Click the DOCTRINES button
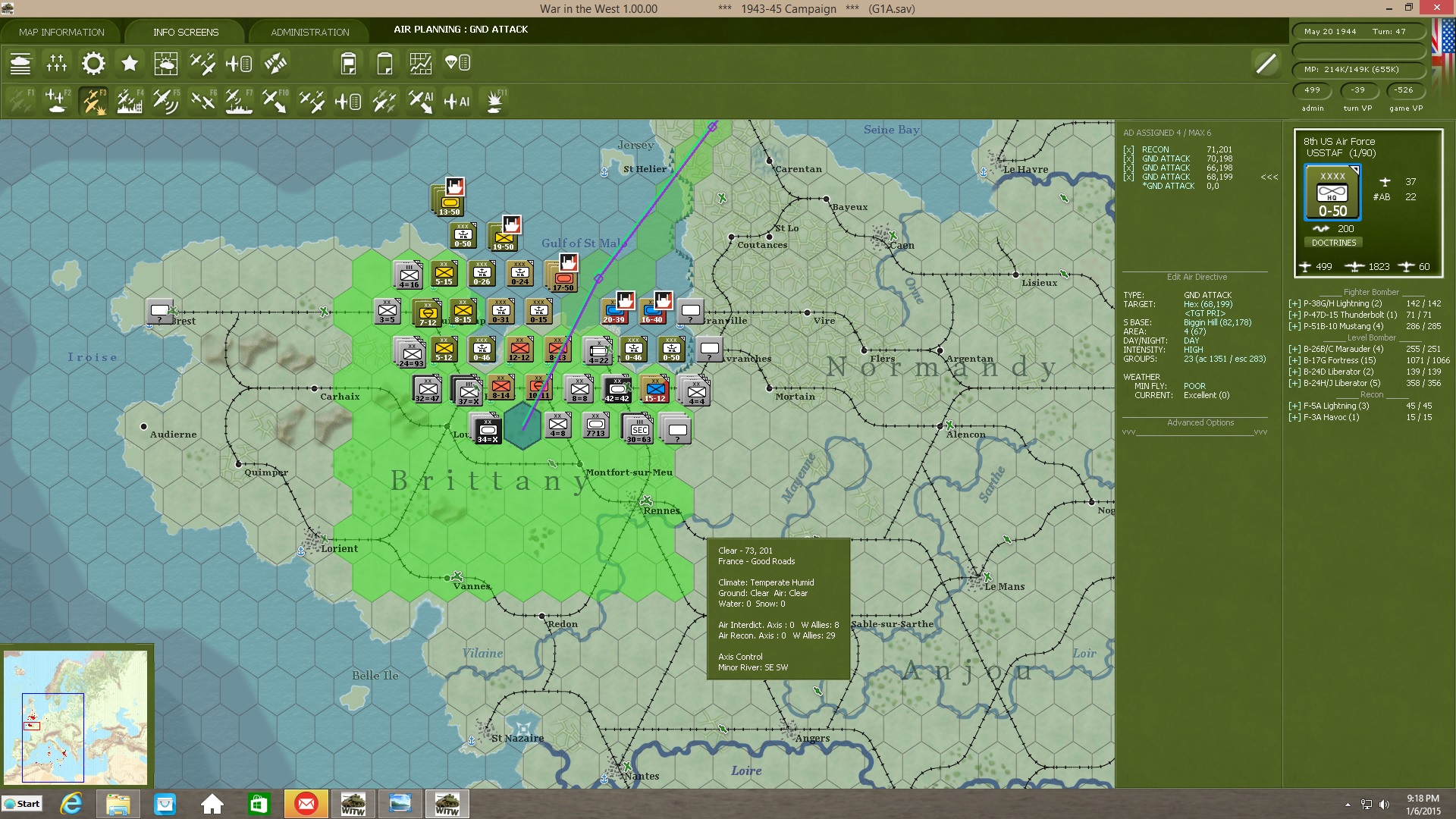The image size is (1456, 819). [1333, 243]
